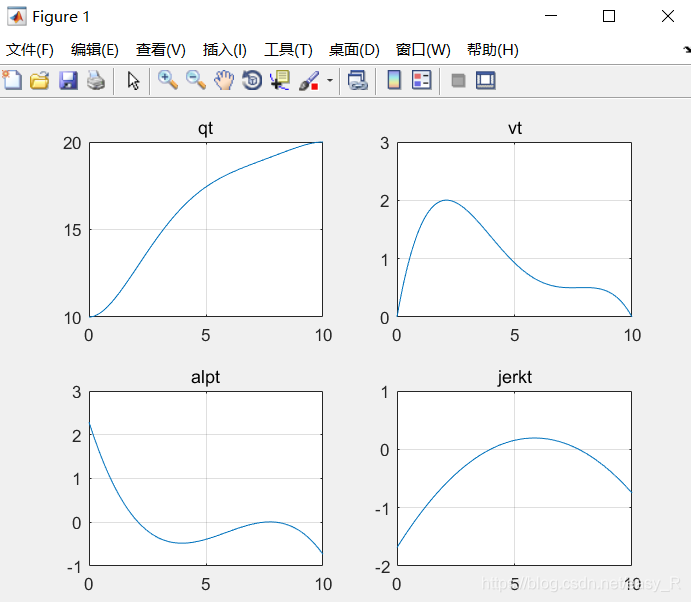Click the qt plot title
This screenshot has height=602, width=691.
click(x=205, y=129)
